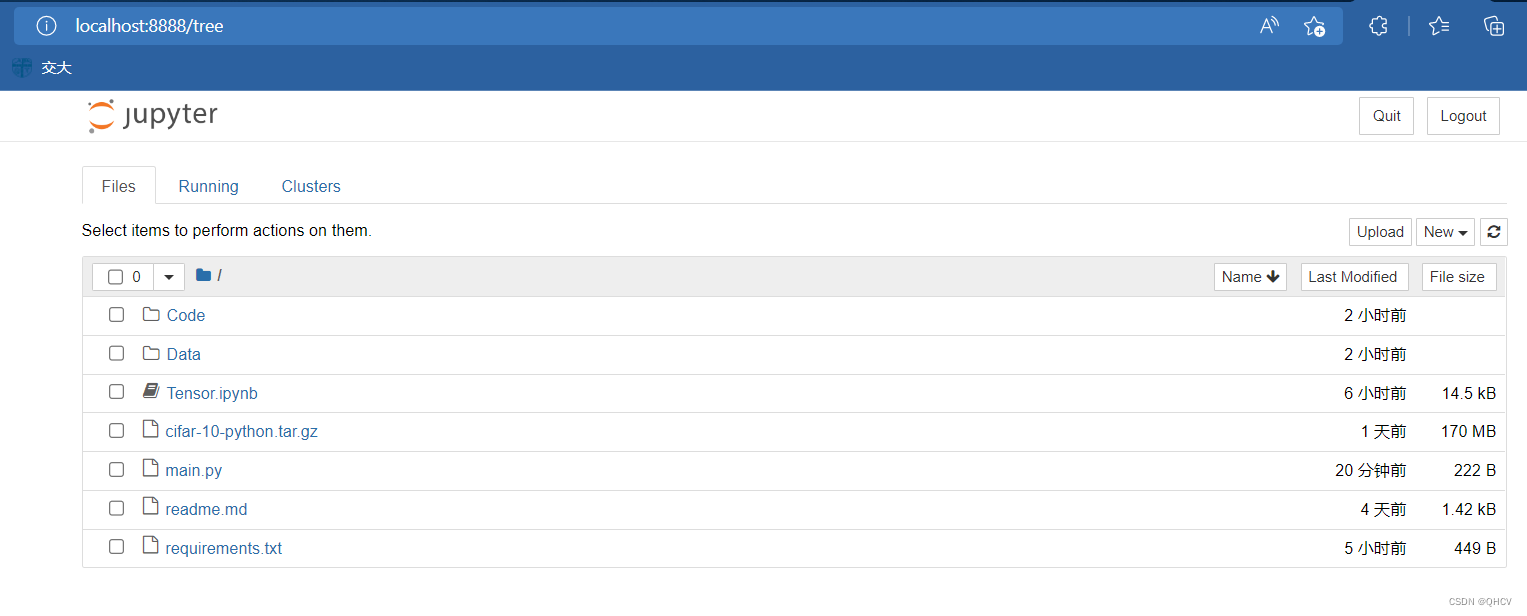
Task: Open browser extensions puzzle icon
Action: tap(1378, 26)
